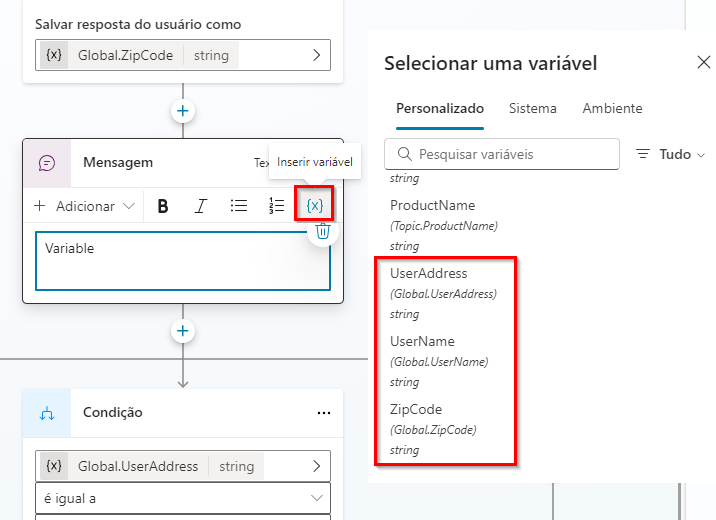The height and width of the screenshot is (520, 716).
Task: Toggle bold formatting in message toolbar
Action: (x=163, y=206)
